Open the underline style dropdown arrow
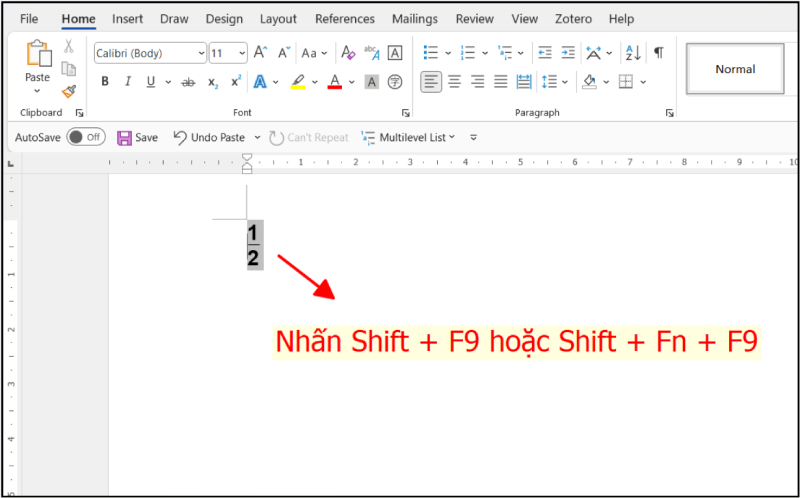 point(168,82)
